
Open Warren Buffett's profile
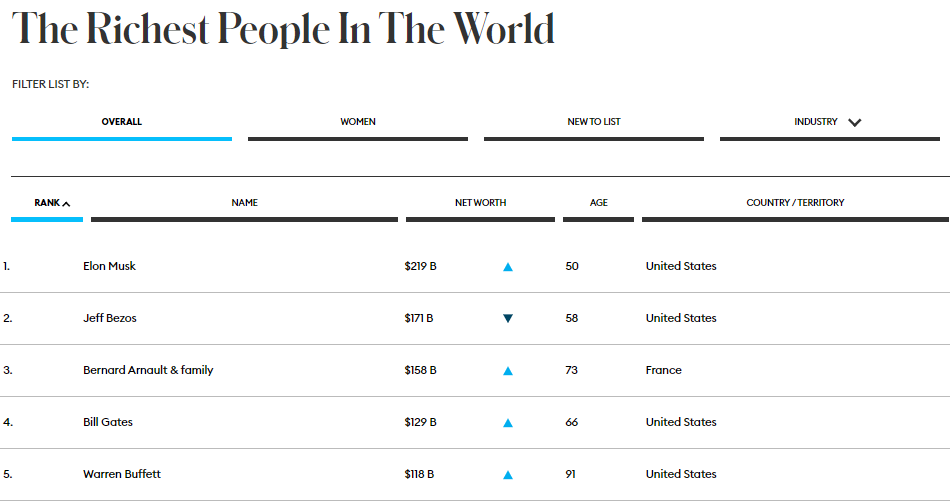point(122,474)
